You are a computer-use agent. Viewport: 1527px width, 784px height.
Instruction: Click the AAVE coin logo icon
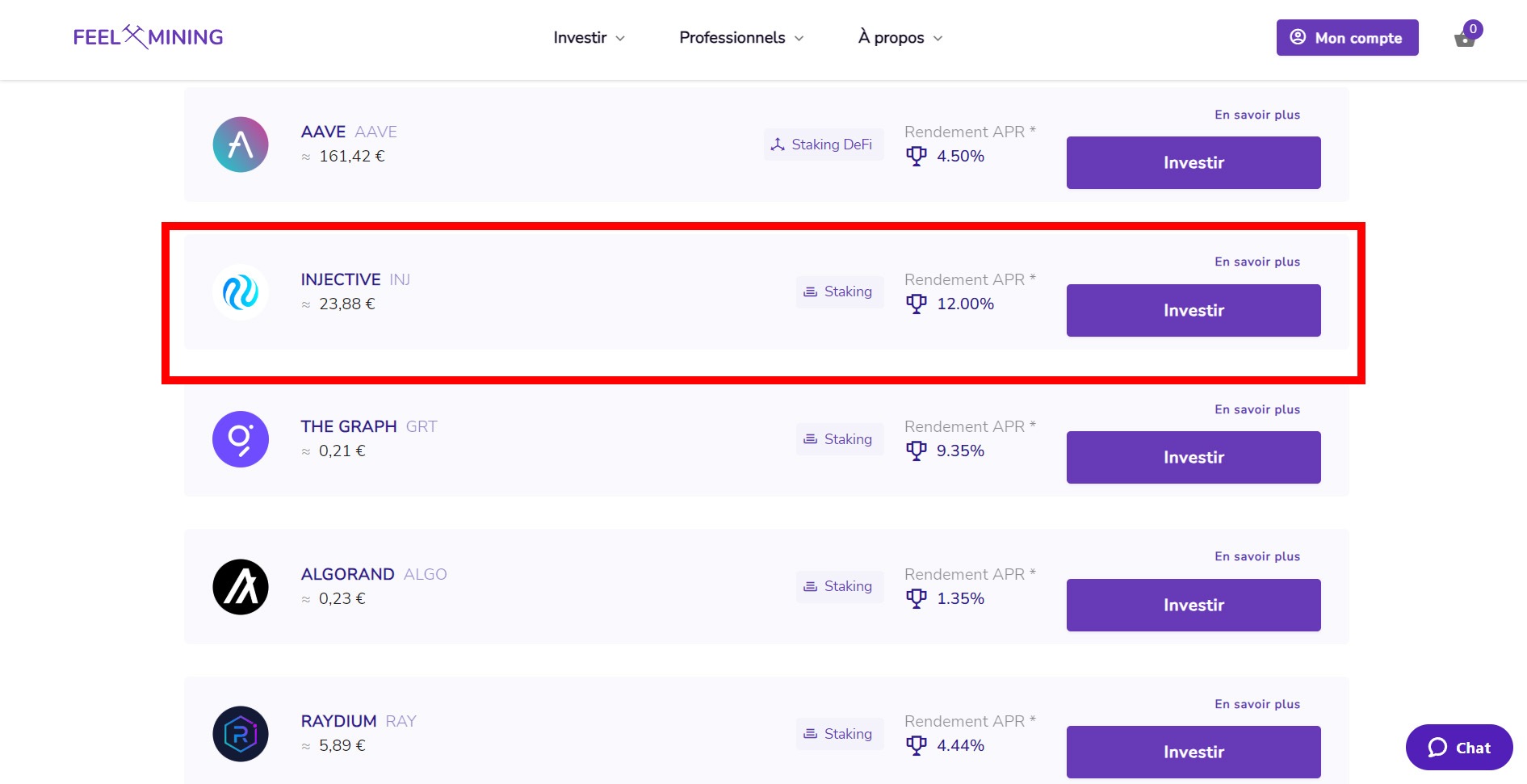240,145
